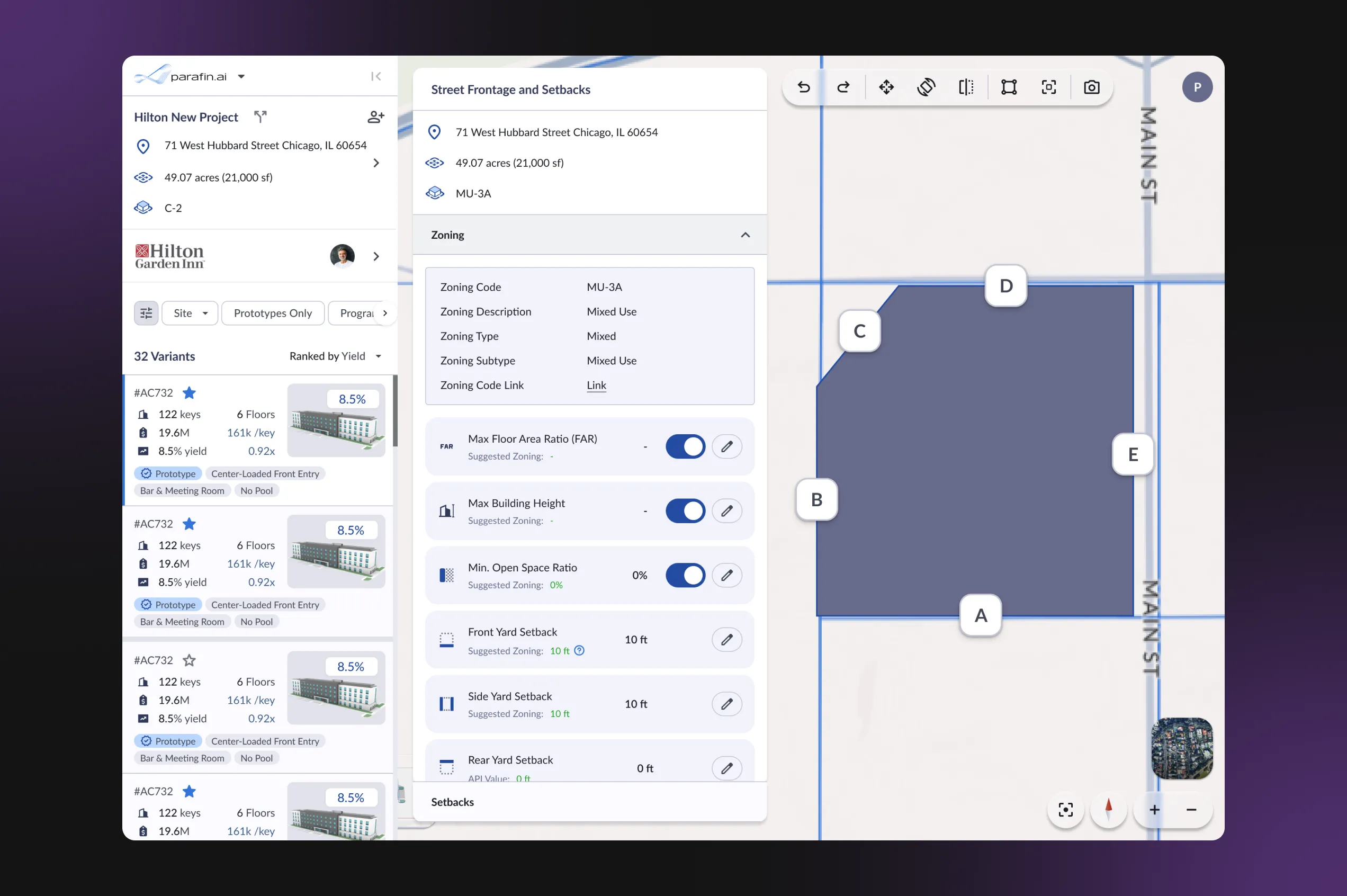The image size is (1347, 896).
Task: Click the add collaborator icon
Action: [x=375, y=117]
